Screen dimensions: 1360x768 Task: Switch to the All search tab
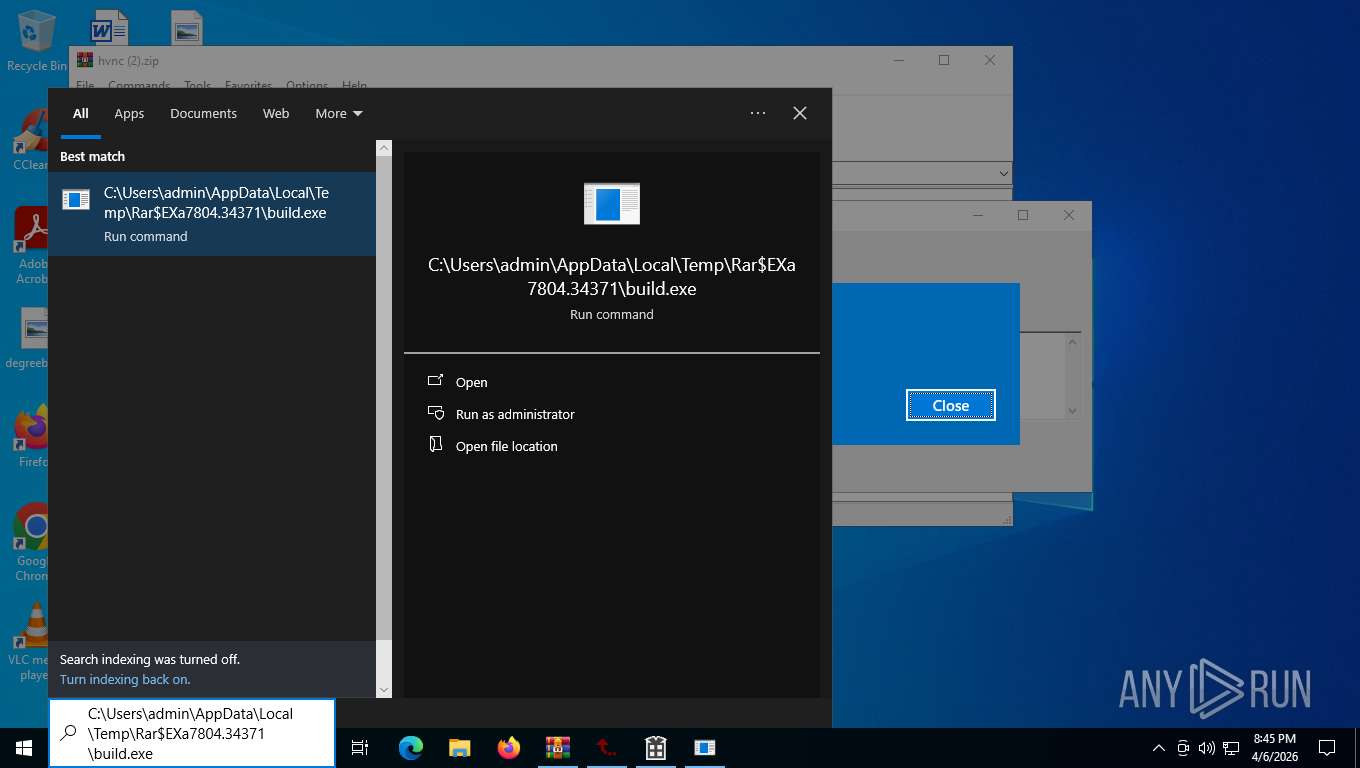[81, 113]
